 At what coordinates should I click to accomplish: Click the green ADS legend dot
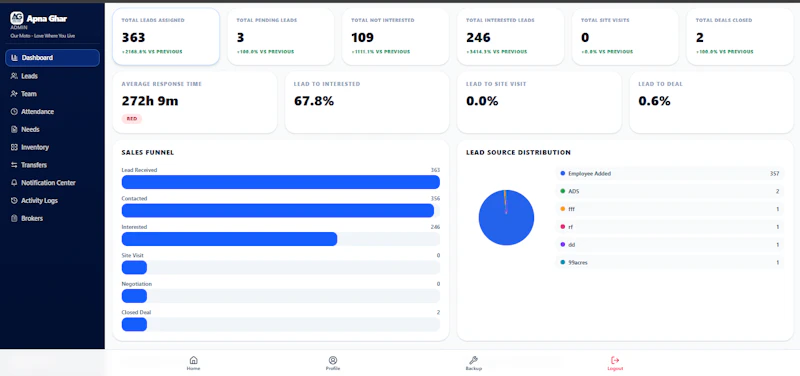click(x=563, y=191)
